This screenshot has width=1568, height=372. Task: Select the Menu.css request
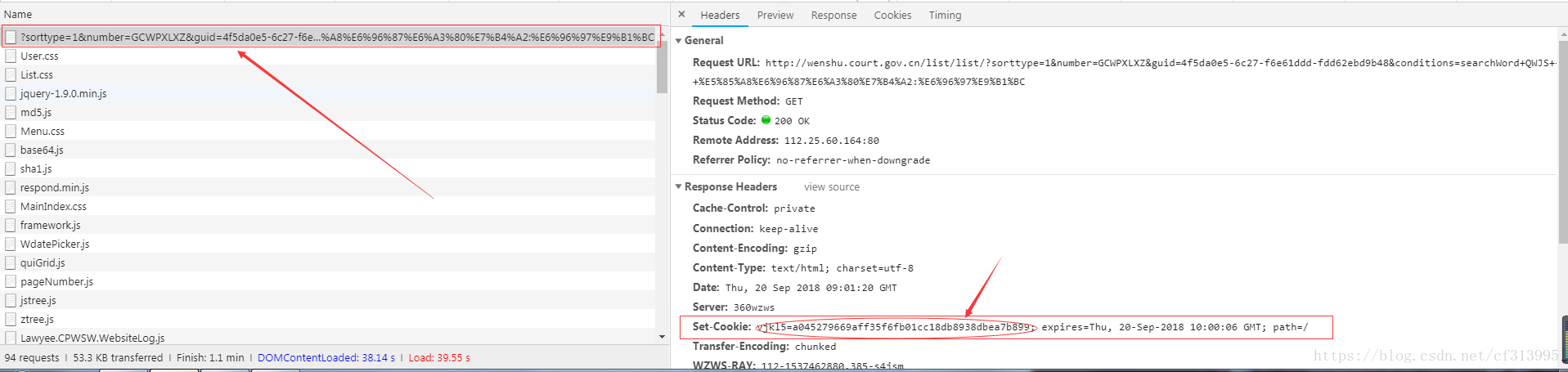point(328,131)
